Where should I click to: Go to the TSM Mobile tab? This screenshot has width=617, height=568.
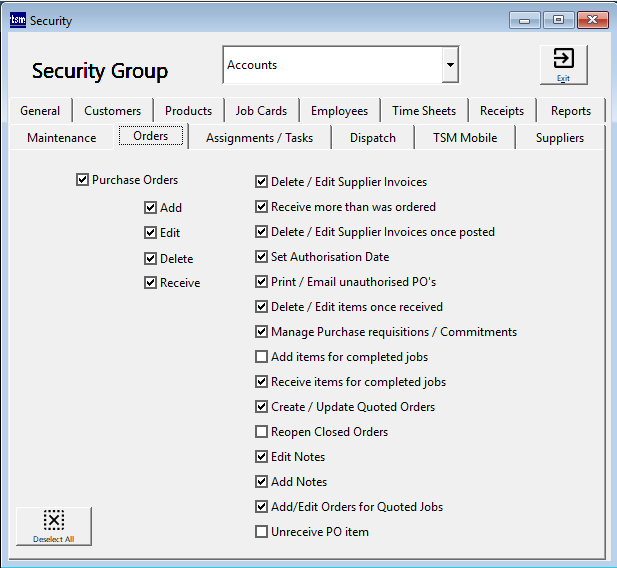(464, 137)
